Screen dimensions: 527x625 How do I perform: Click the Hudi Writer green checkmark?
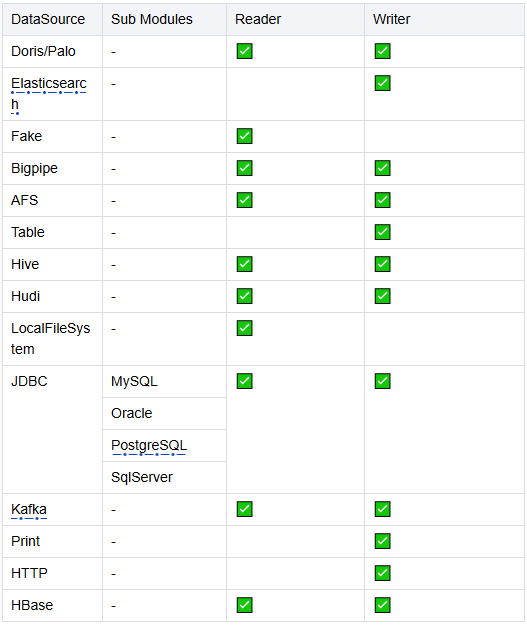coord(382,296)
